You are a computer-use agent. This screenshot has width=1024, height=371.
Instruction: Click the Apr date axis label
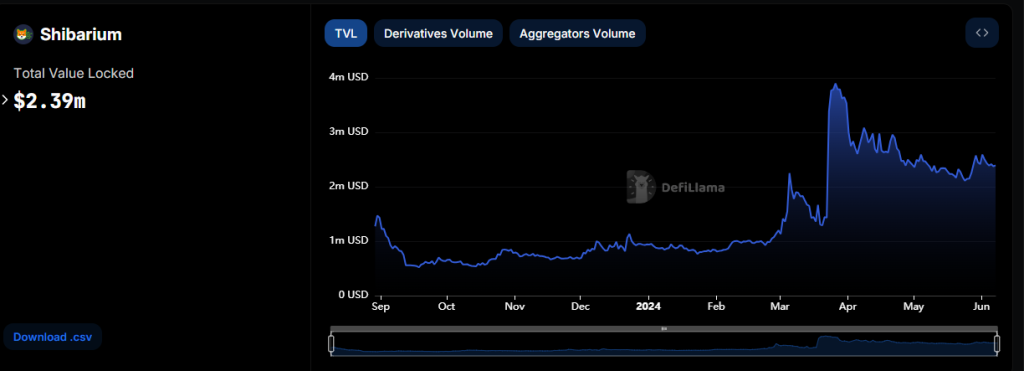point(848,306)
